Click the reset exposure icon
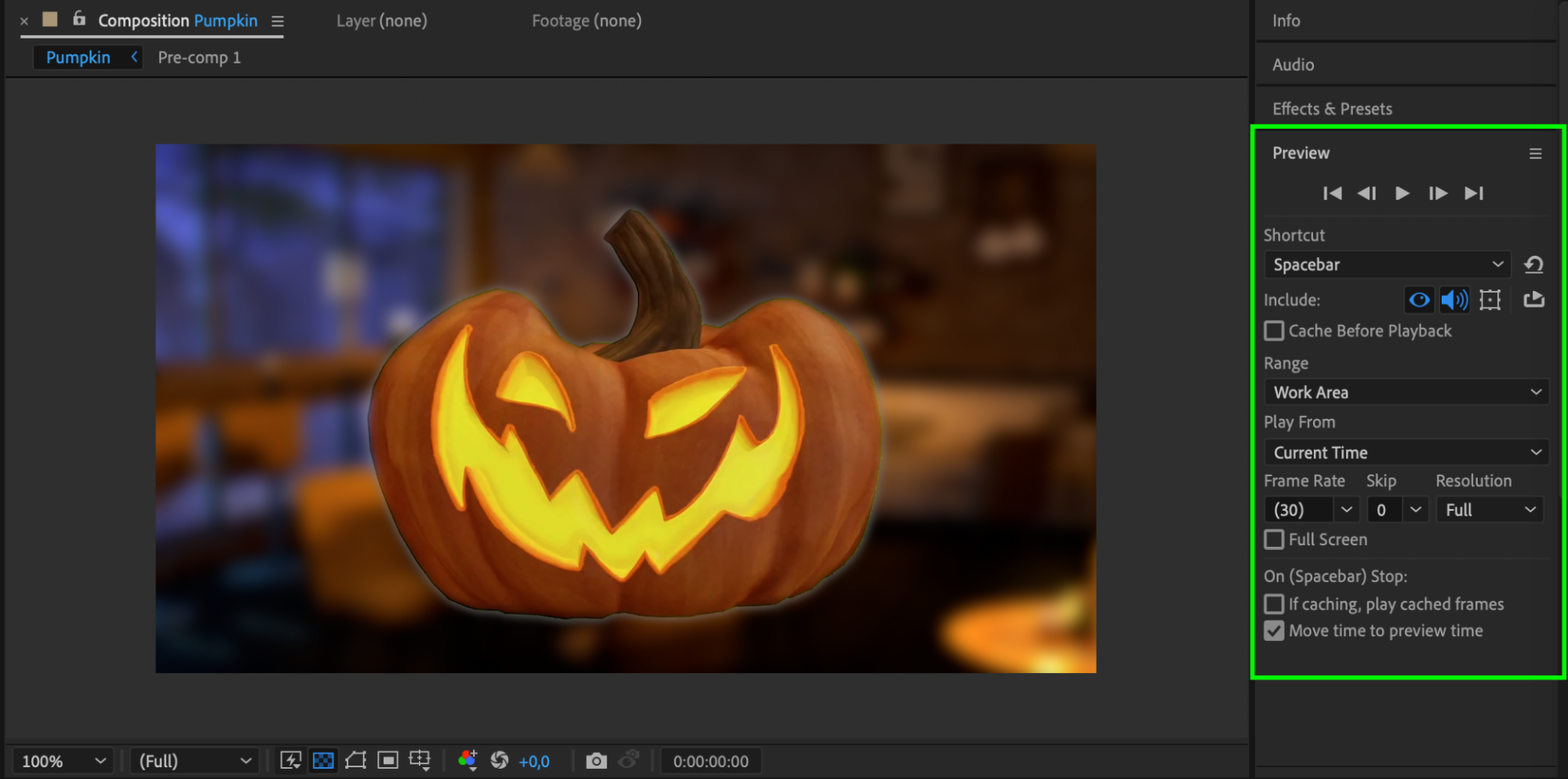The height and width of the screenshot is (779, 1568). [500, 760]
